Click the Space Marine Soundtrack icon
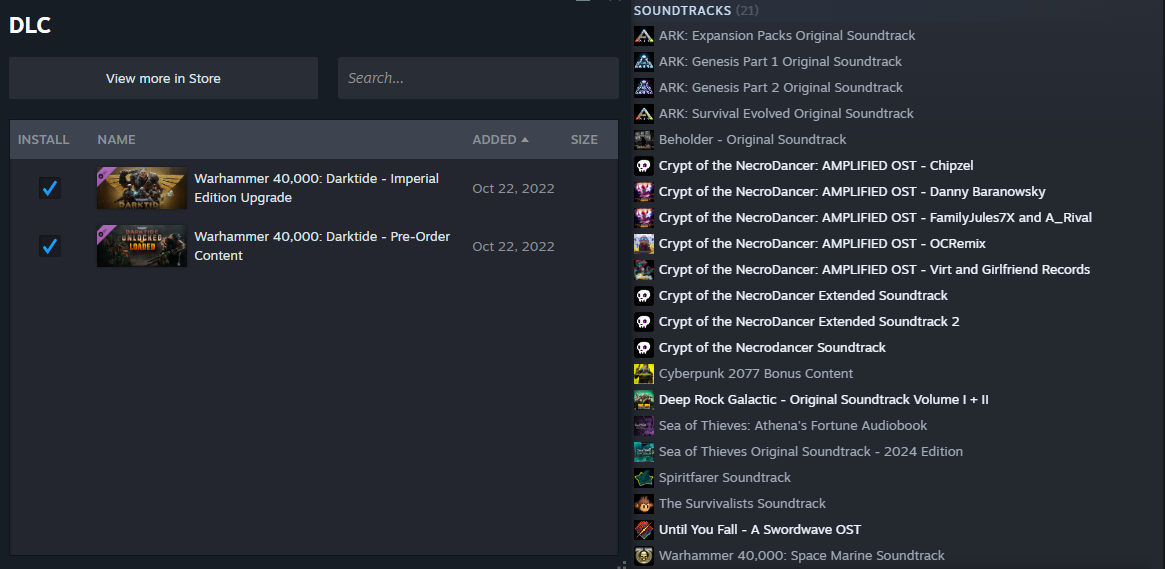This screenshot has width=1165, height=569. [x=644, y=556]
